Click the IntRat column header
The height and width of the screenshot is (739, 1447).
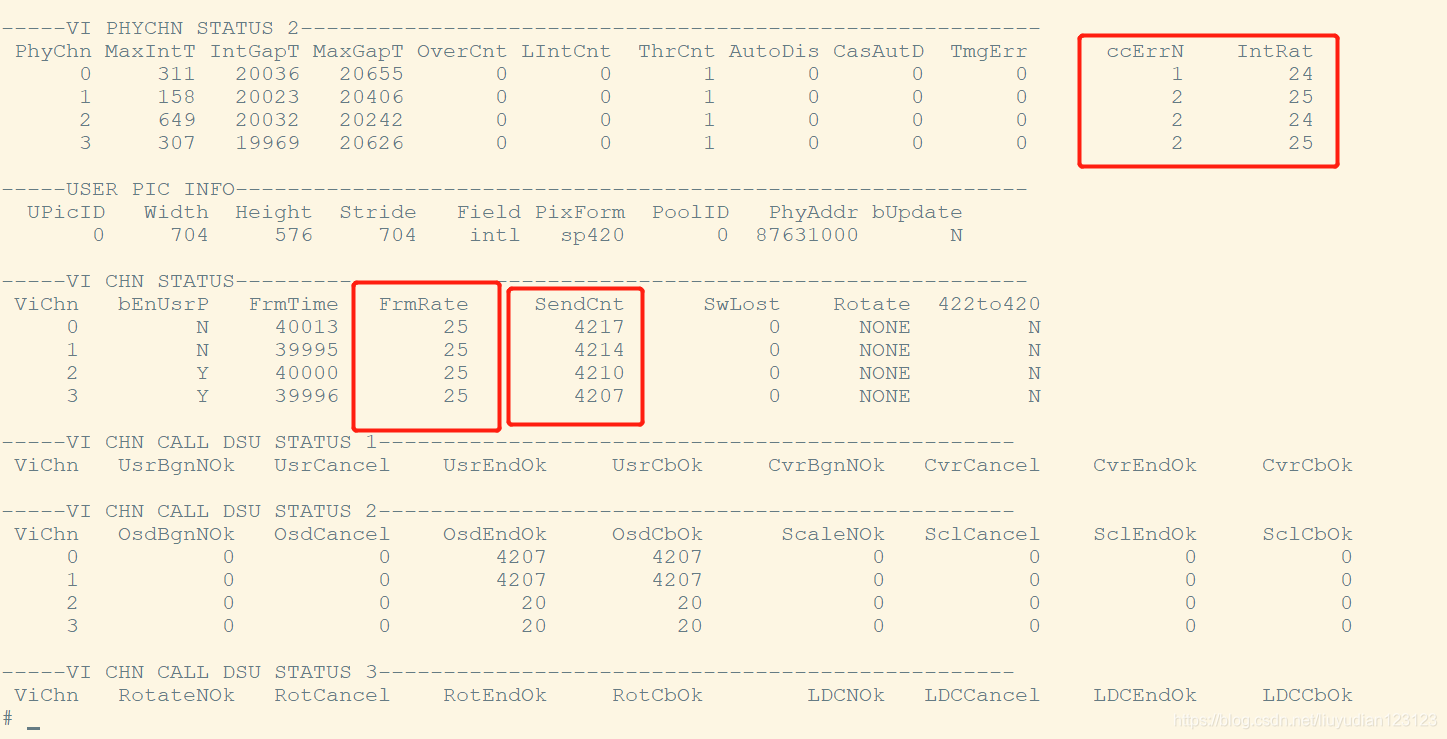pos(1275,51)
